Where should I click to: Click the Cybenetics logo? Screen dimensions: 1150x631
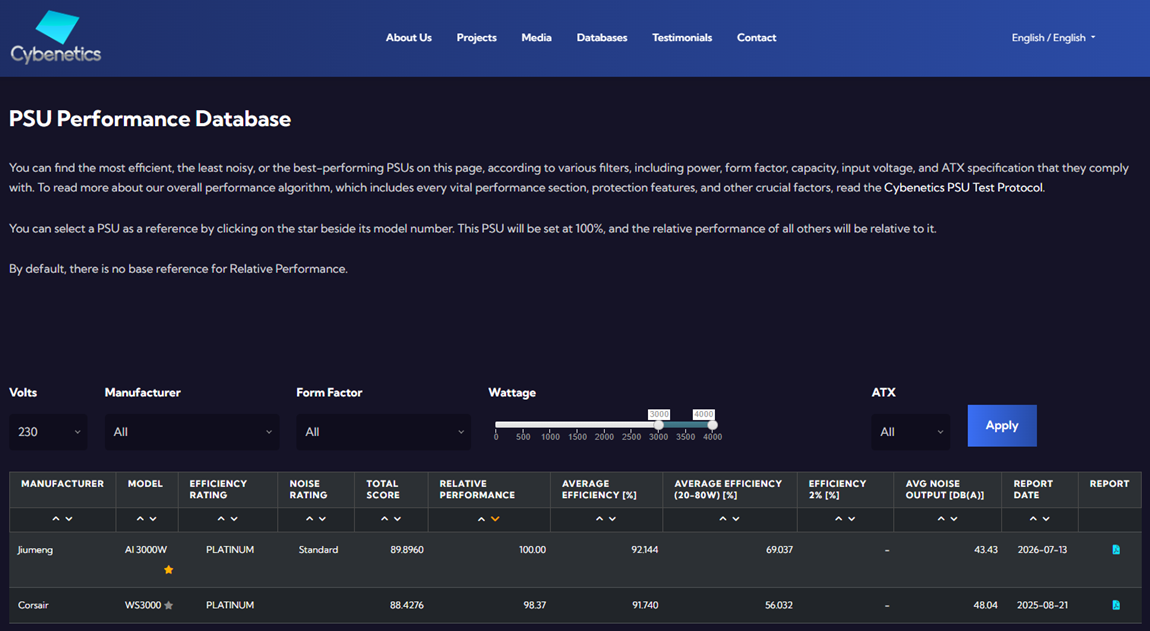[56, 37]
